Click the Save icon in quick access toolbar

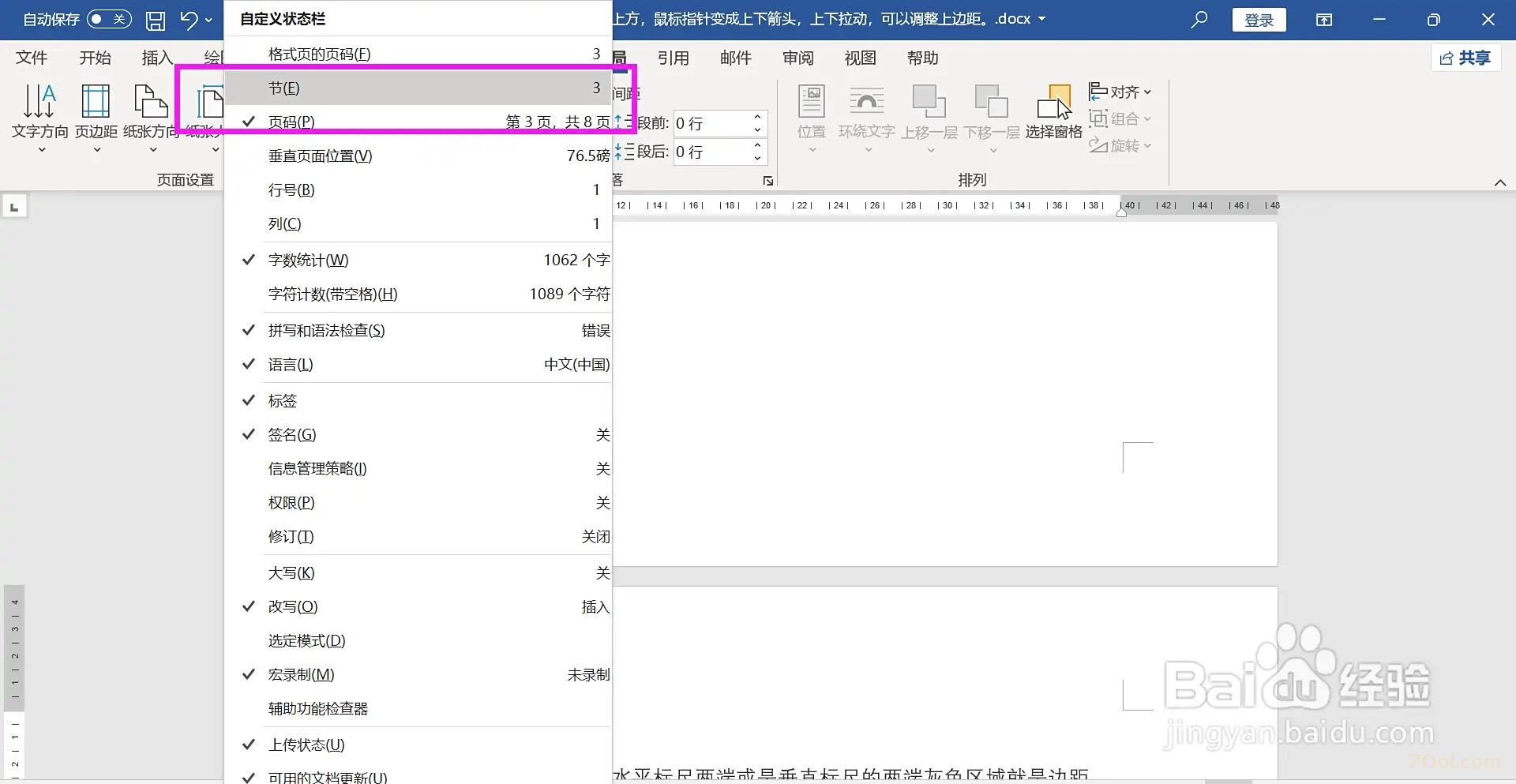click(x=155, y=19)
